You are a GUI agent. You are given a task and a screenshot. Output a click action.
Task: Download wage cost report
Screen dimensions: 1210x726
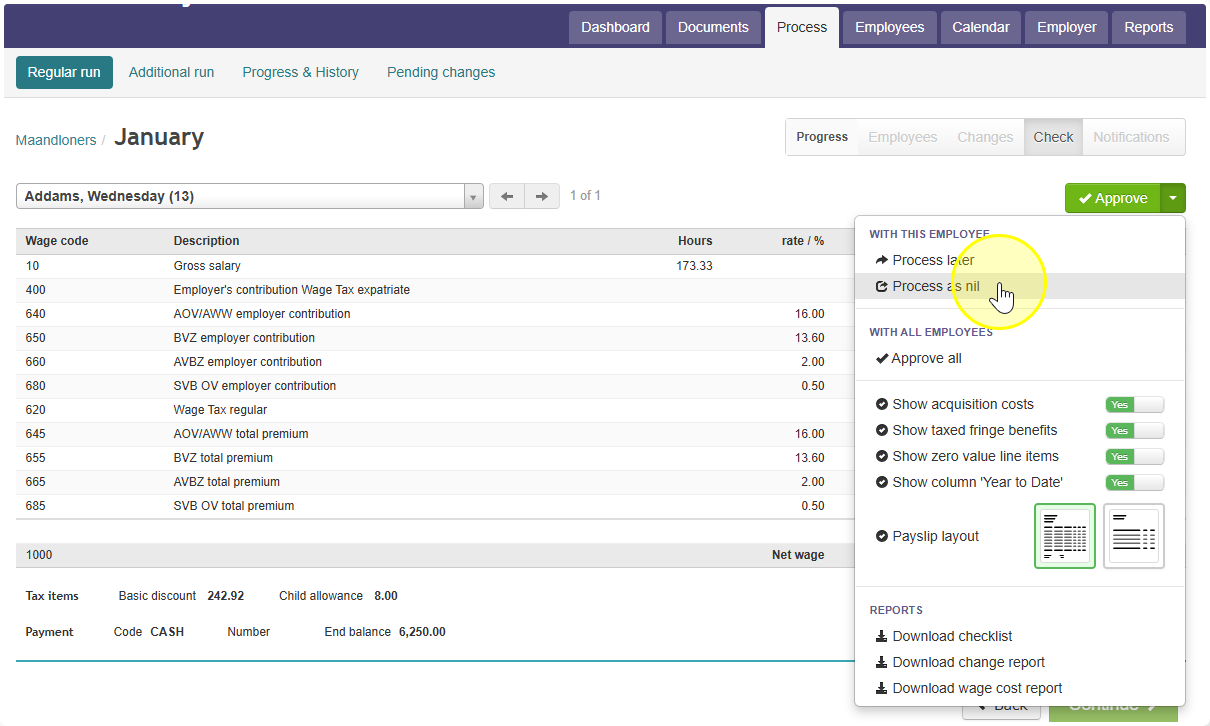(x=1020, y=688)
